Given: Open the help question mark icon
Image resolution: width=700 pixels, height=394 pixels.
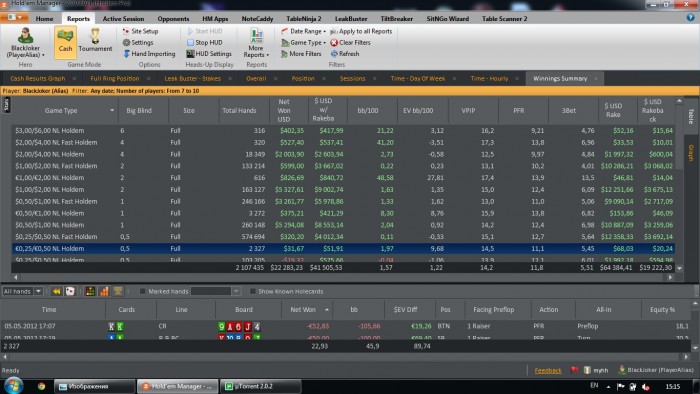Looking at the screenshot, I should click(690, 17).
